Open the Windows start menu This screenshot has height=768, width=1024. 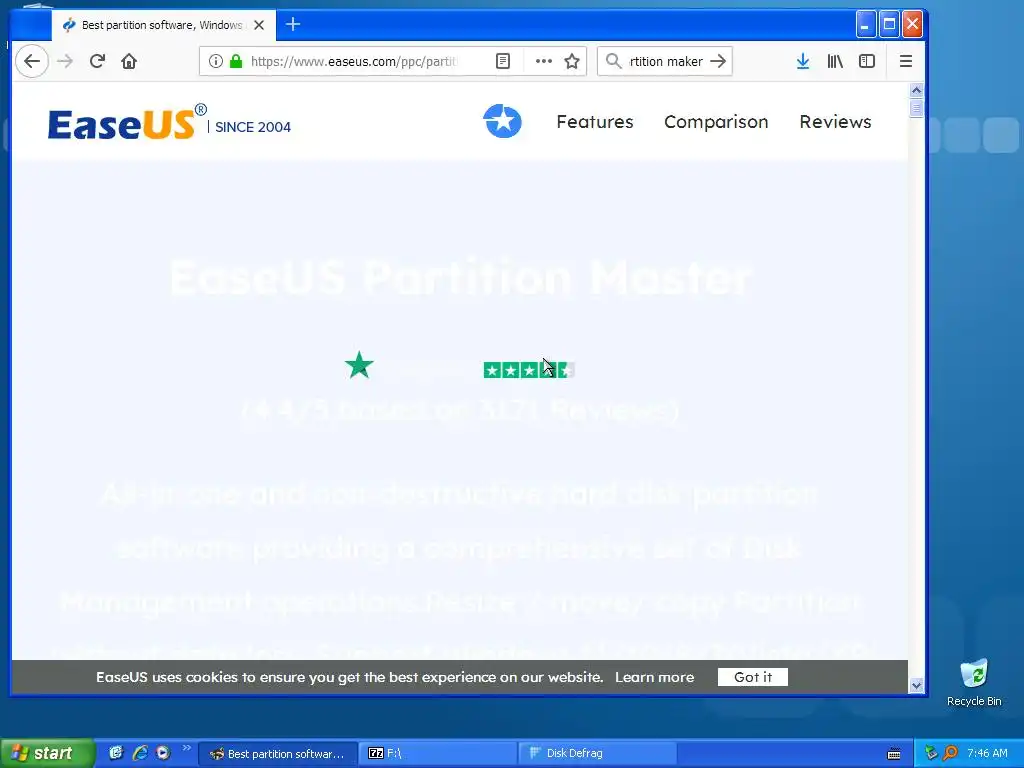[46, 753]
